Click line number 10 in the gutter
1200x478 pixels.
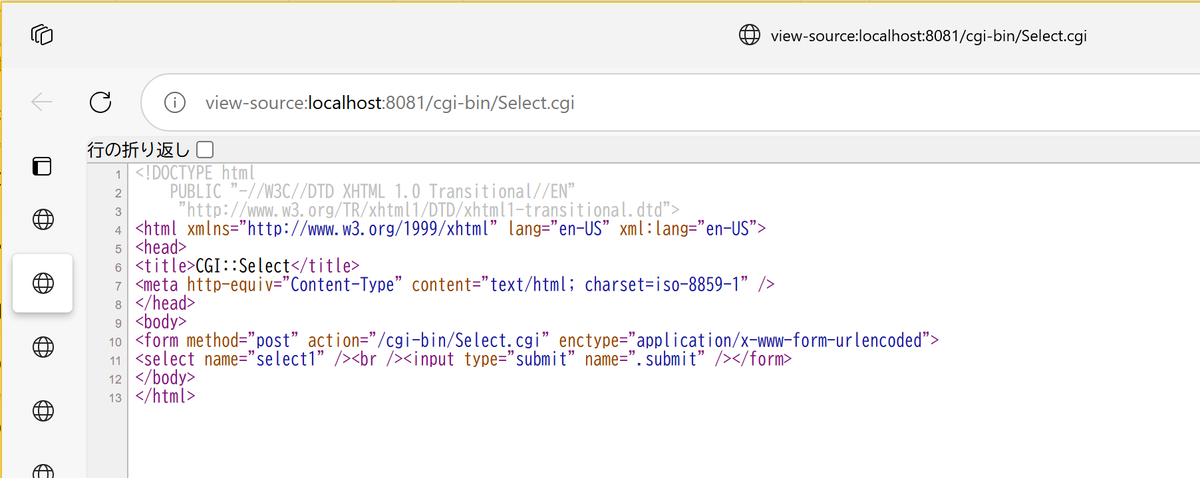[x=115, y=342]
